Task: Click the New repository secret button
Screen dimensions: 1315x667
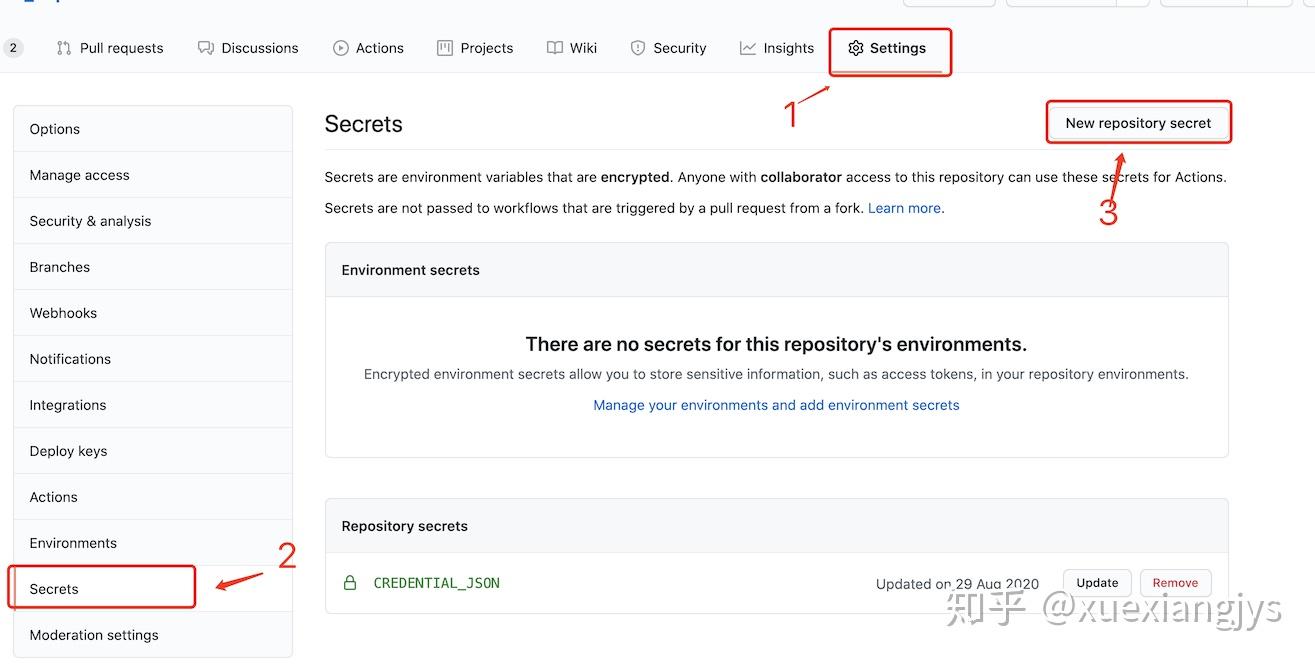Action: coord(1138,123)
